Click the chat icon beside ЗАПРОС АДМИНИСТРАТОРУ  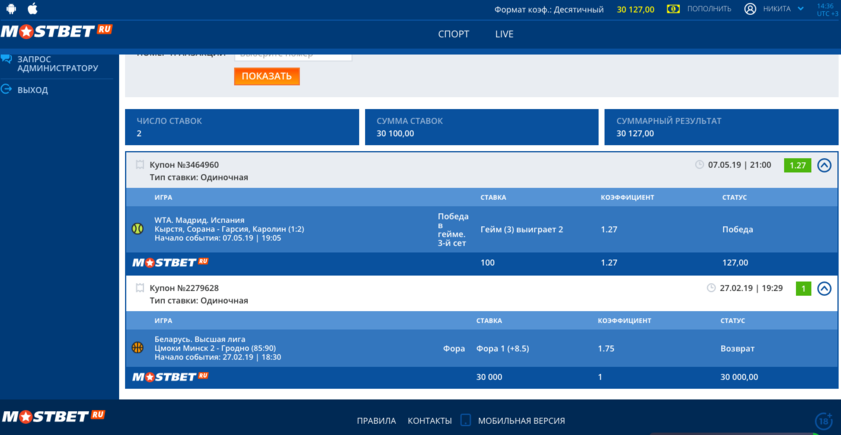pos(6,58)
